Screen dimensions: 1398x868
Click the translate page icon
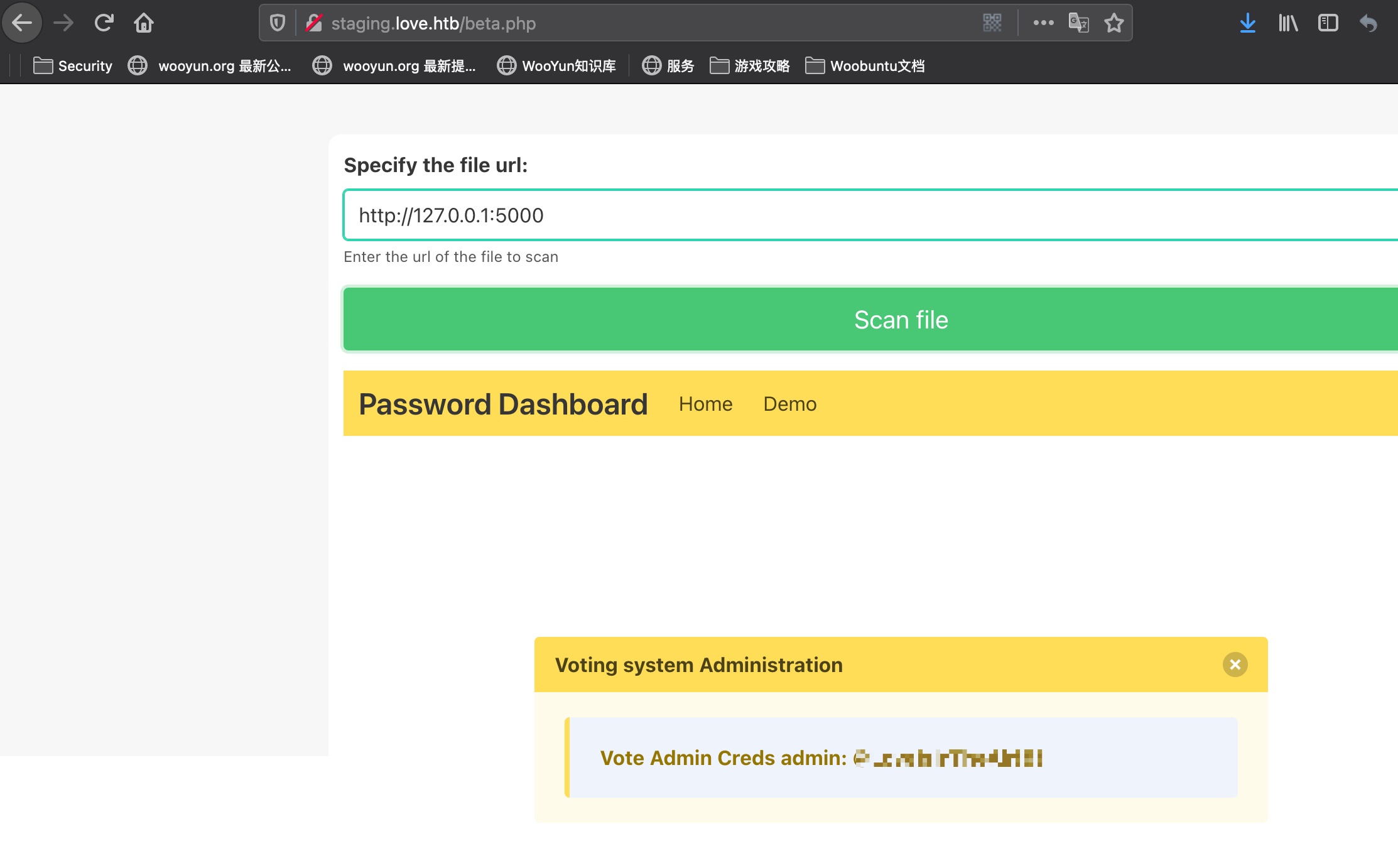pyautogui.click(x=1078, y=23)
